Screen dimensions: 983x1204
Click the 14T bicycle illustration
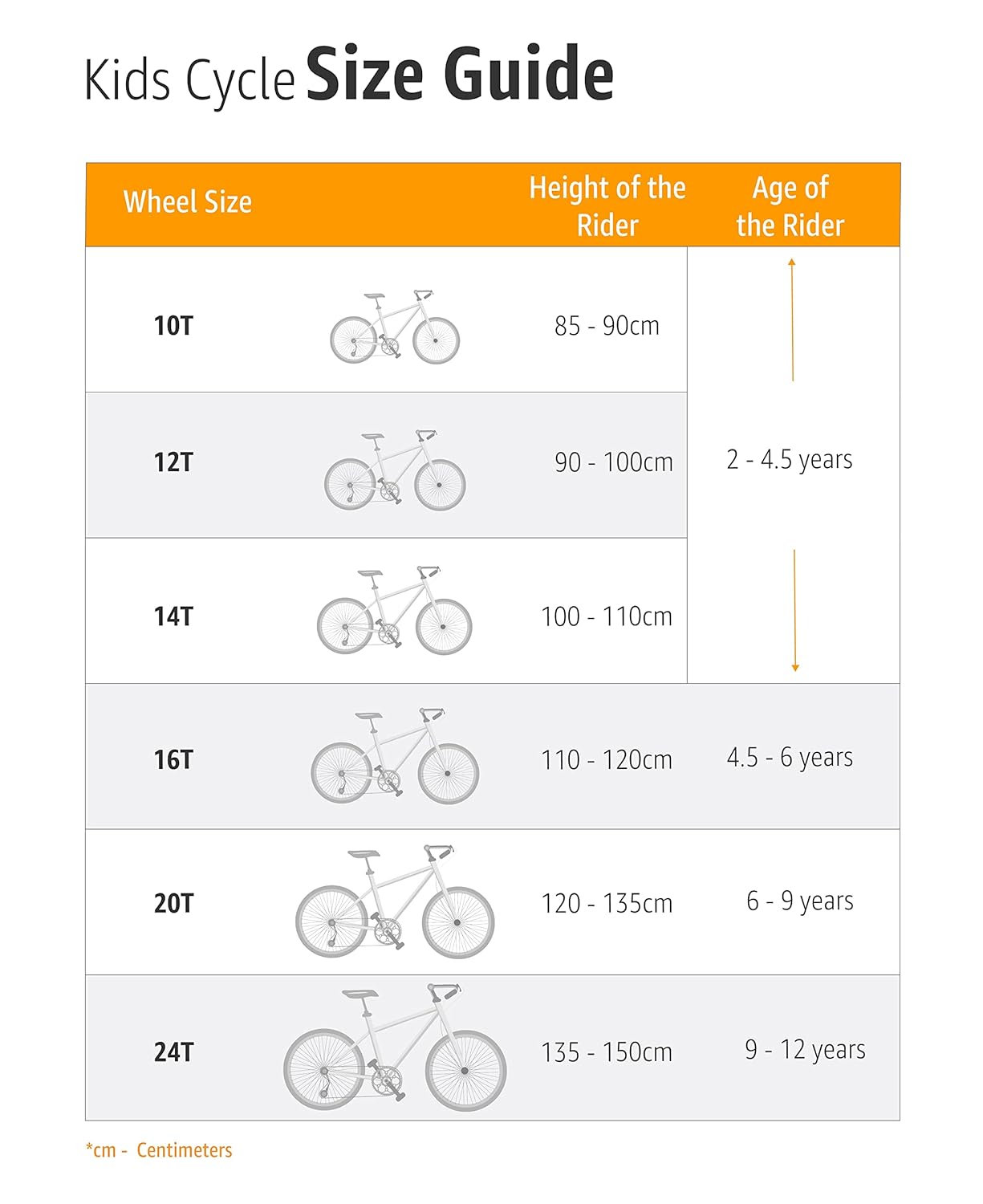click(395, 610)
